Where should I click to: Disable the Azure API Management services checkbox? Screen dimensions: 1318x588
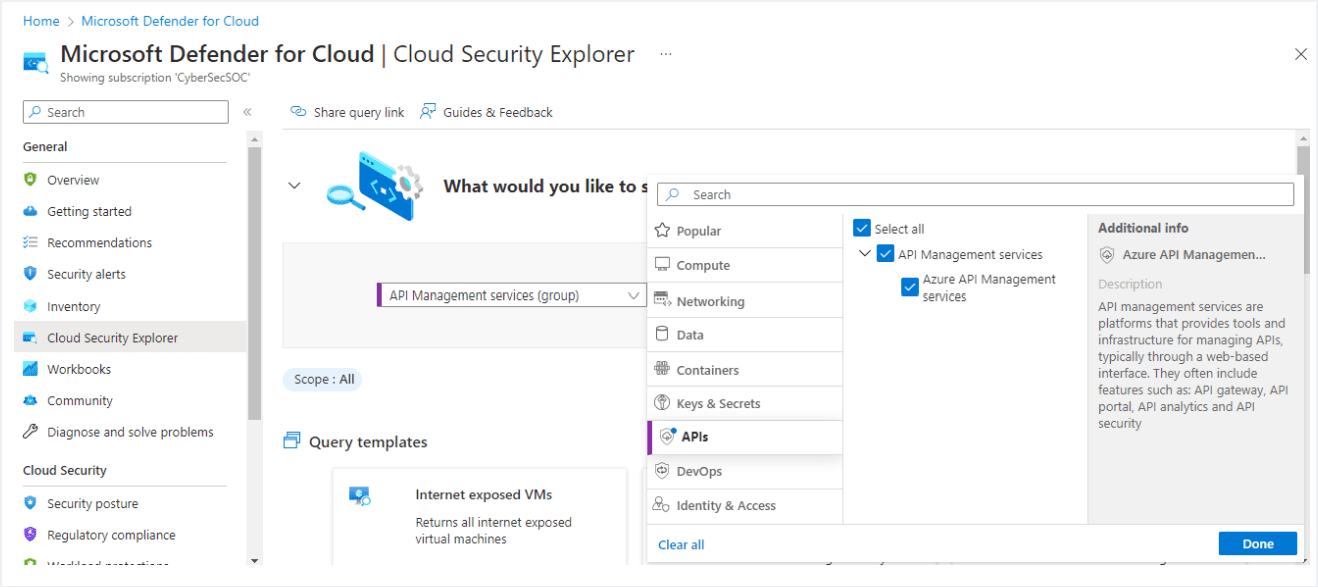coord(909,287)
